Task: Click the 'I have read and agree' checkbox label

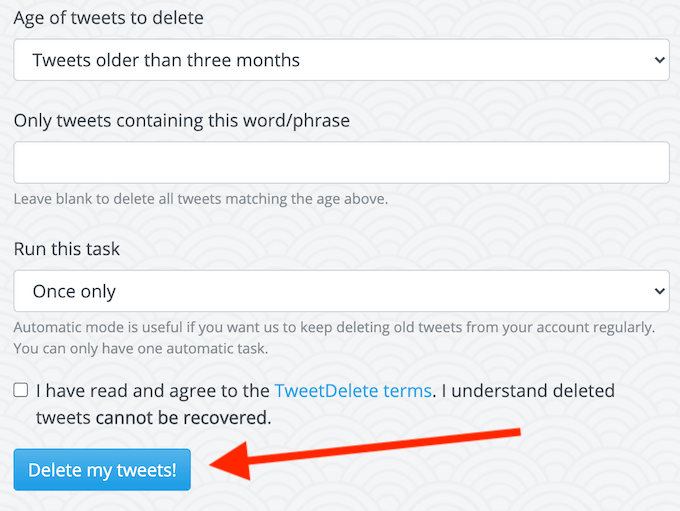Action: click(150, 390)
